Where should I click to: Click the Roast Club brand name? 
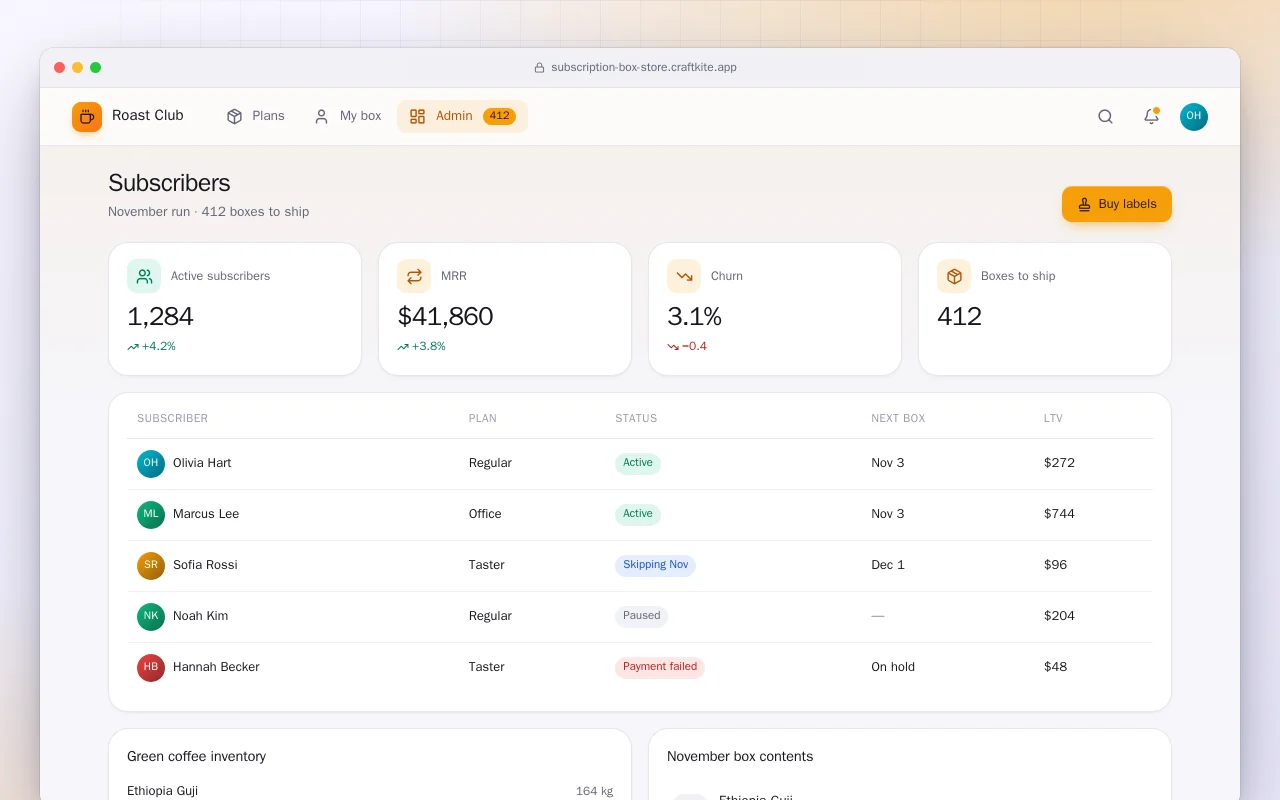pos(148,116)
